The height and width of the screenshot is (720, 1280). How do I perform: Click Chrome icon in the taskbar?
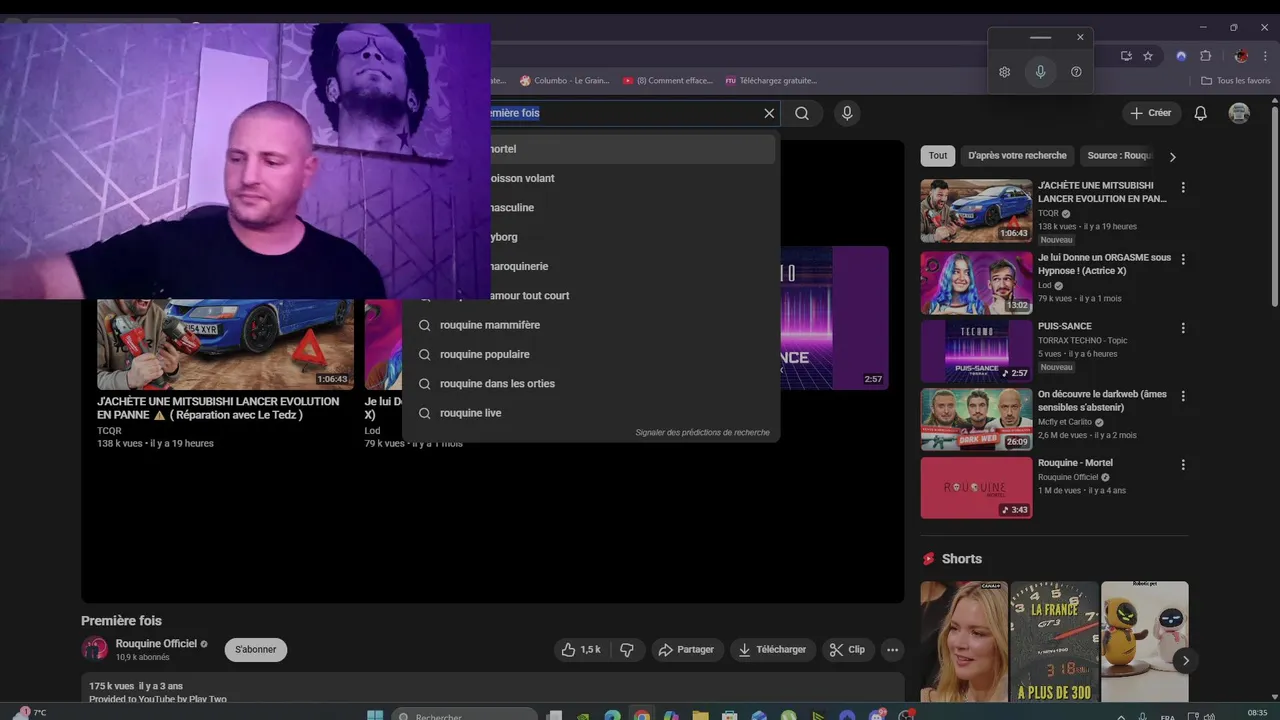pyautogui.click(x=641, y=716)
